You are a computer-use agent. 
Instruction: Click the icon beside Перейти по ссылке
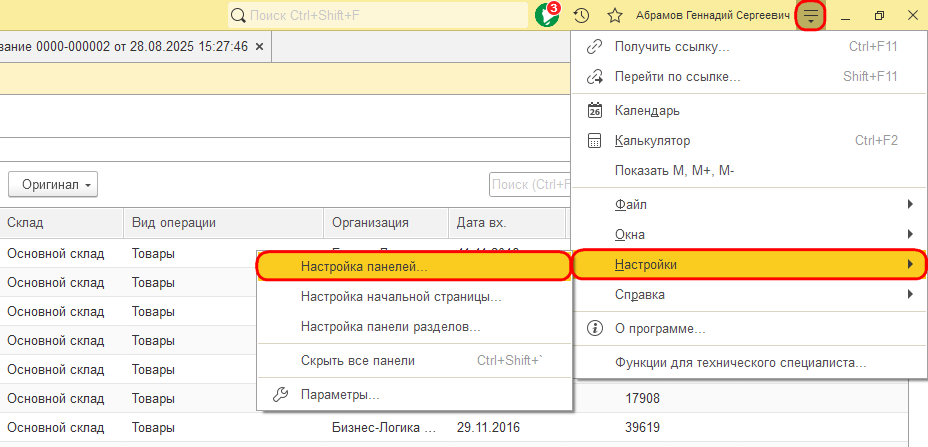(x=594, y=76)
